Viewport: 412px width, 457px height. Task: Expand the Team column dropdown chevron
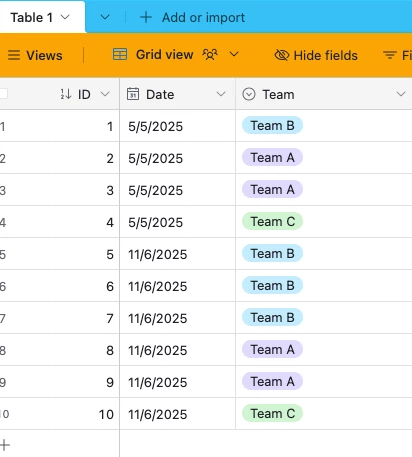[401, 94]
